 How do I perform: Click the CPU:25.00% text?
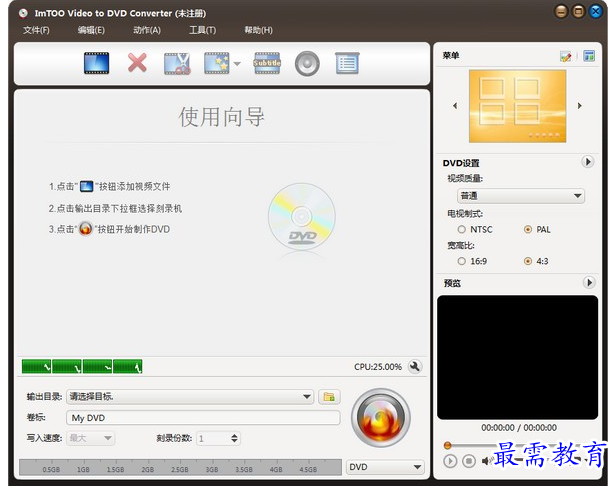pos(378,367)
